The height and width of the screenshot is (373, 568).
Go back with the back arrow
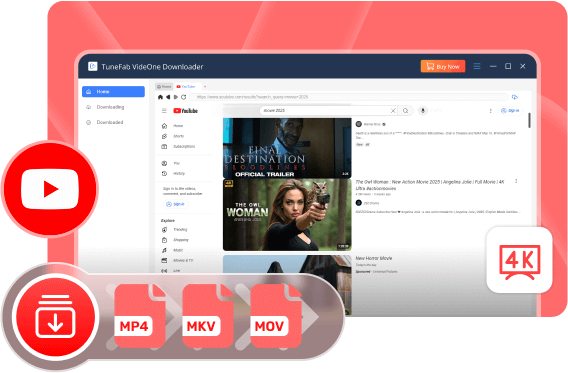(x=168, y=97)
